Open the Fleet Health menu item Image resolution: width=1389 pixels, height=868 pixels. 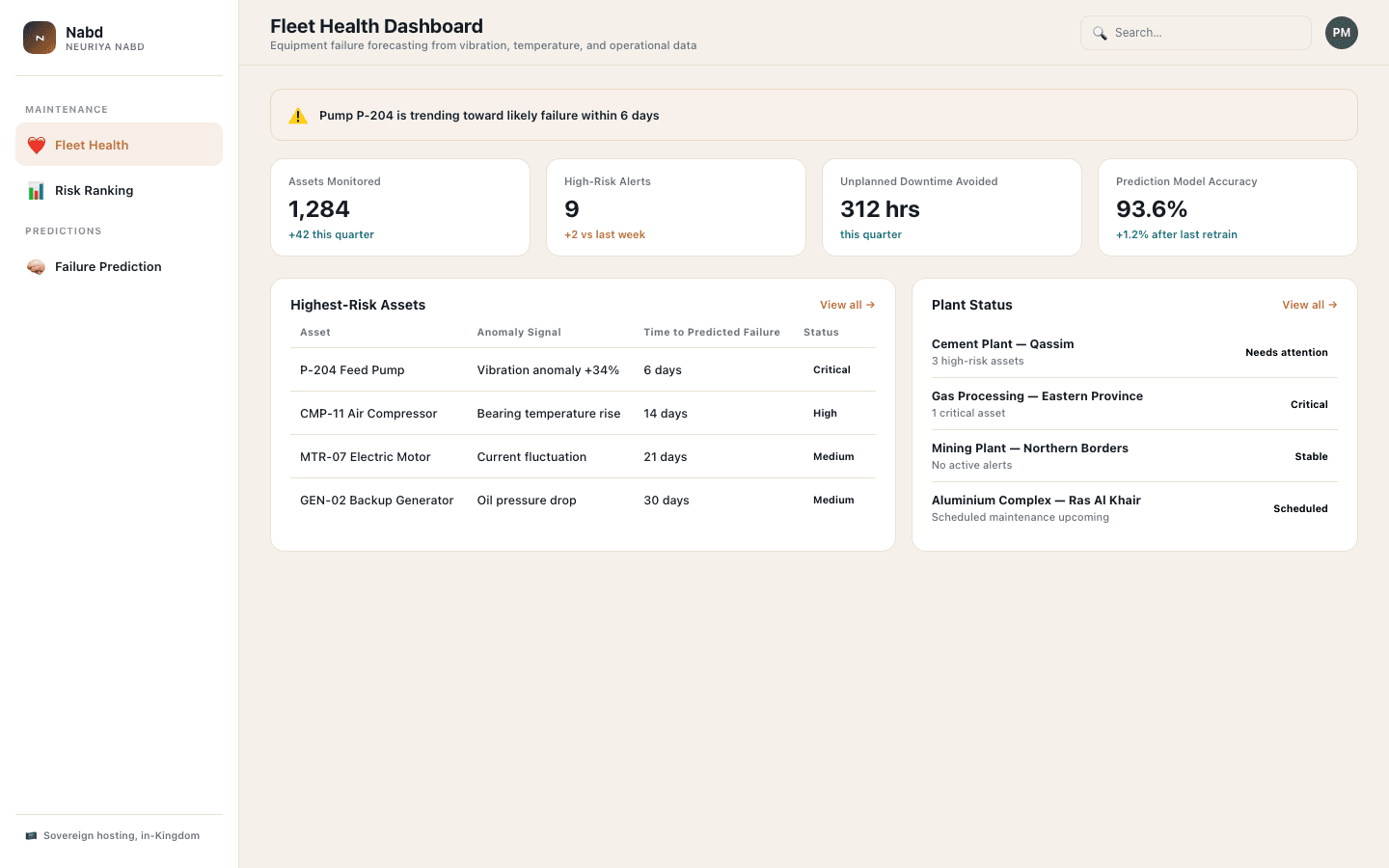click(x=119, y=145)
